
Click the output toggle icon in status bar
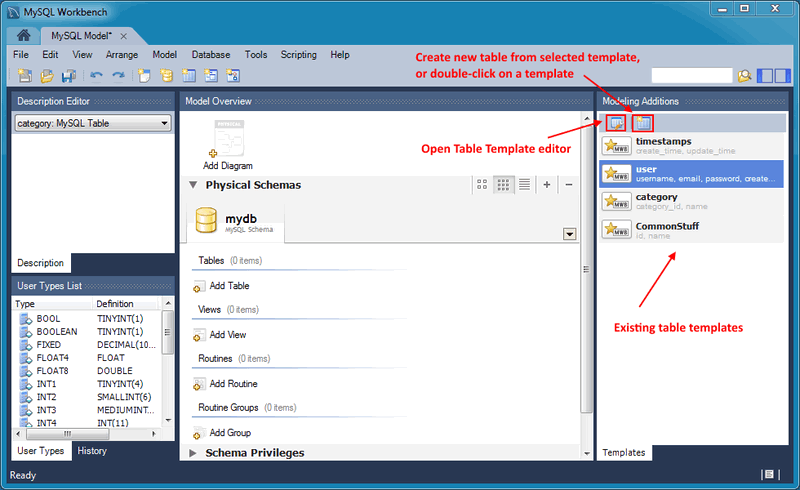770,474
